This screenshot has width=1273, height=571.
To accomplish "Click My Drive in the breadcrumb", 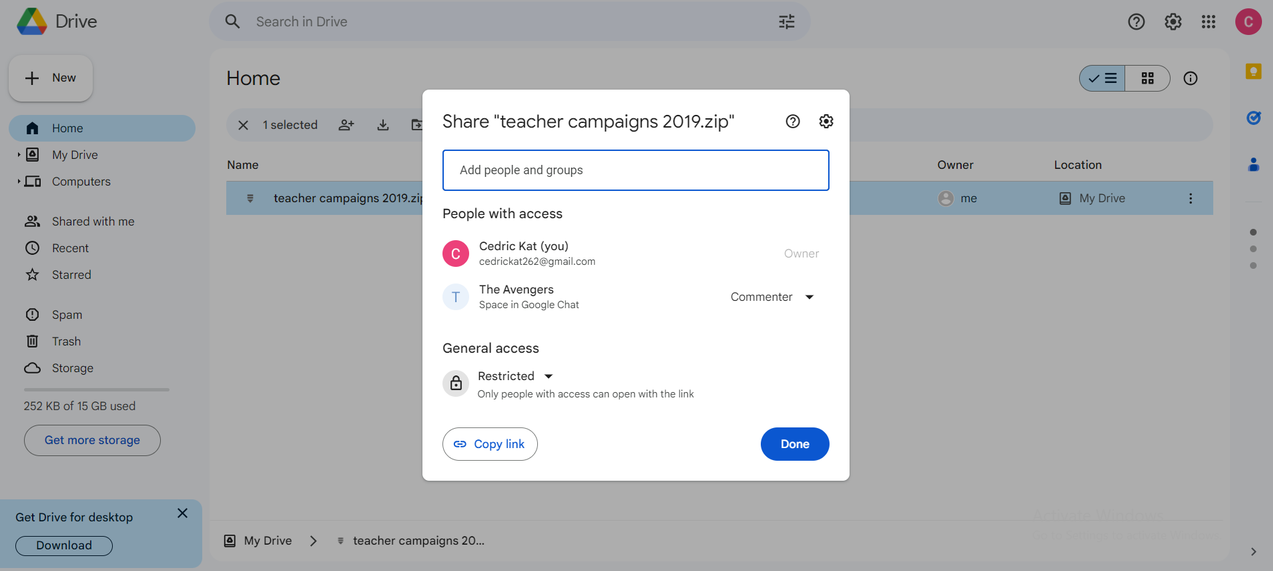I will point(258,541).
